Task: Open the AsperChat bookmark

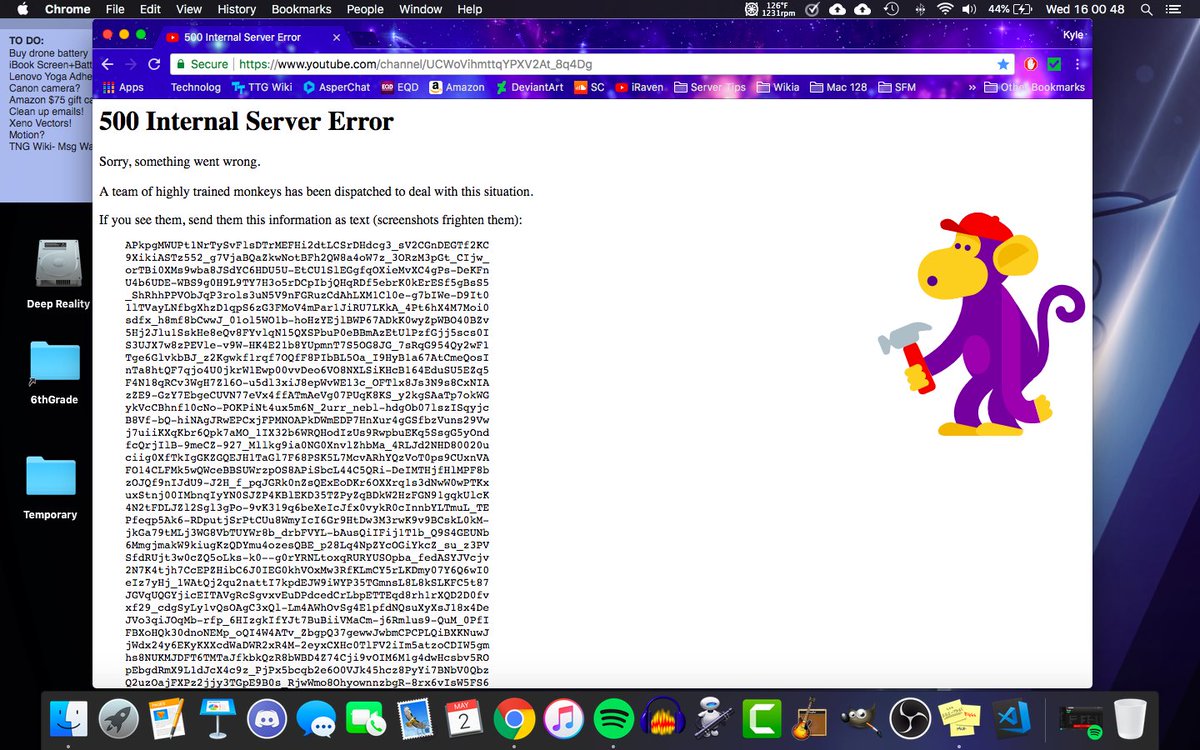Action: pos(336,87)
